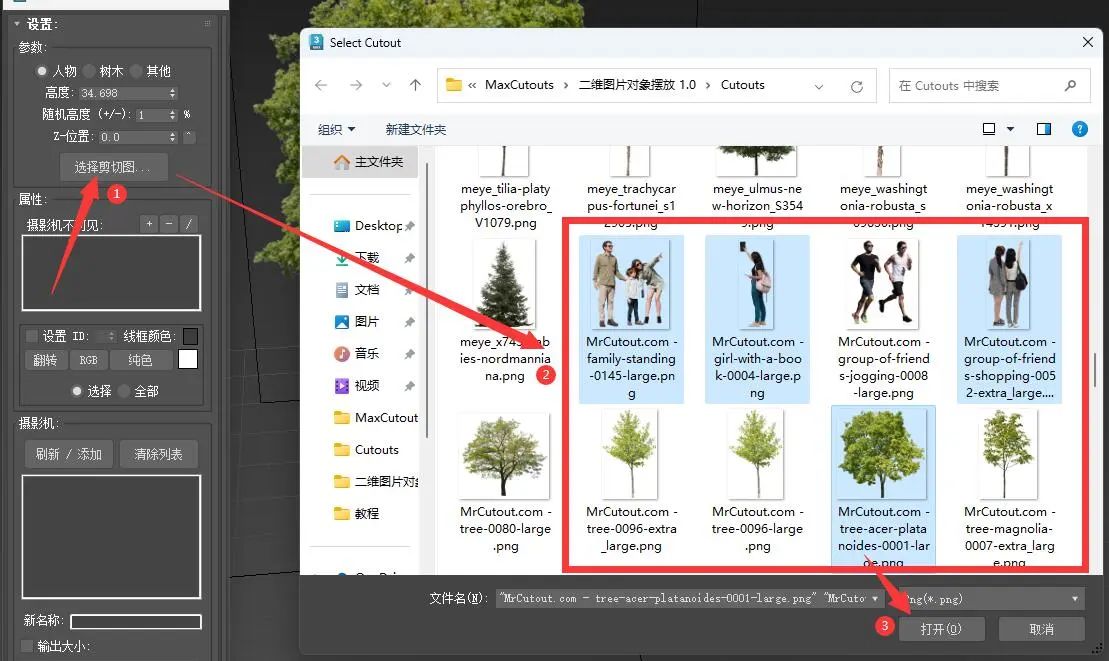The image size is (1109, 661).
Task: Click the Refresh icon beside address bar
Action: tap(857, 86)
